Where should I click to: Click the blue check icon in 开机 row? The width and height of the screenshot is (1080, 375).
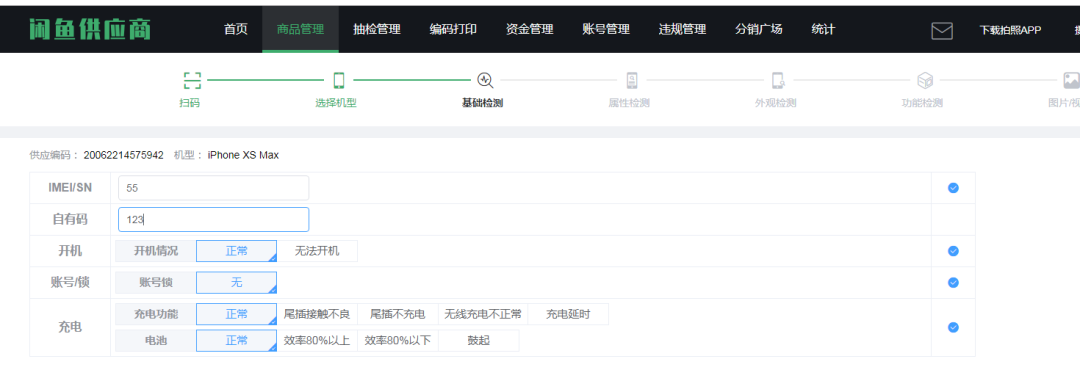953,251
